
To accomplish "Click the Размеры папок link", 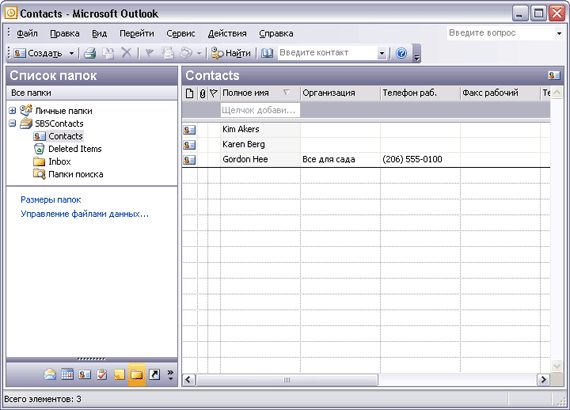I will tap(51, 200).
